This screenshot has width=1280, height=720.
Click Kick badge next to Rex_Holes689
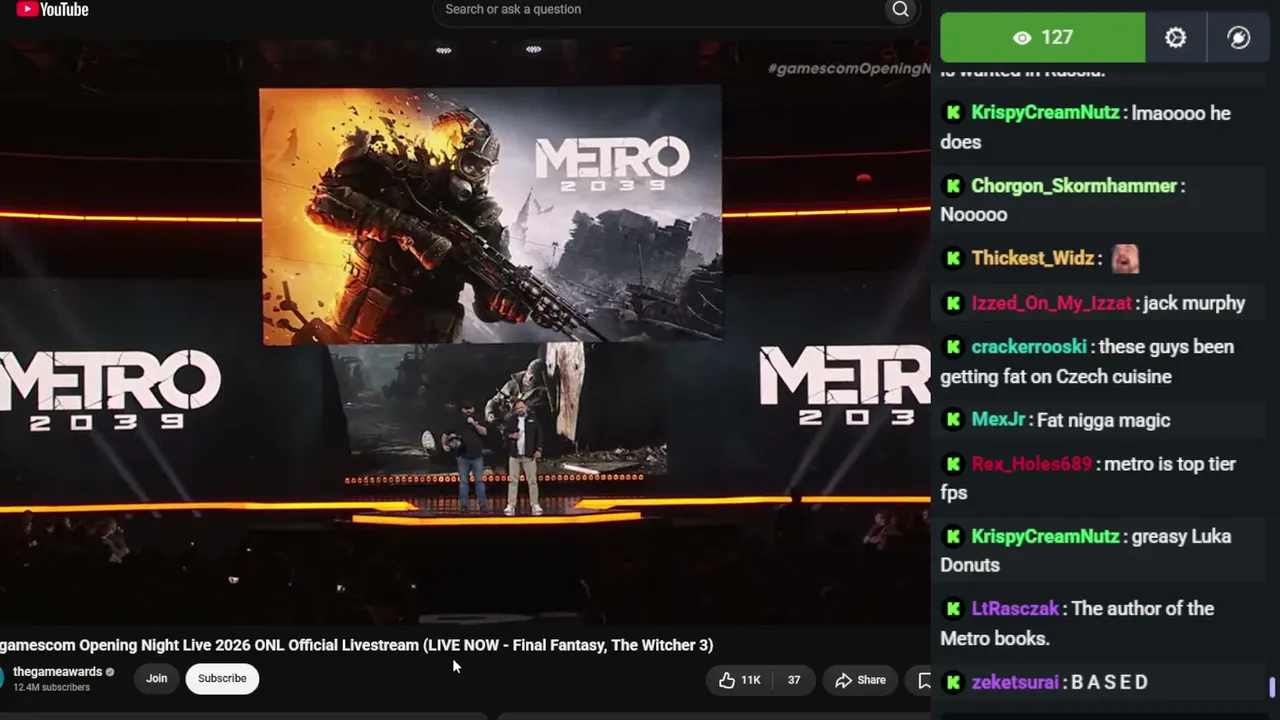[953, 464]
